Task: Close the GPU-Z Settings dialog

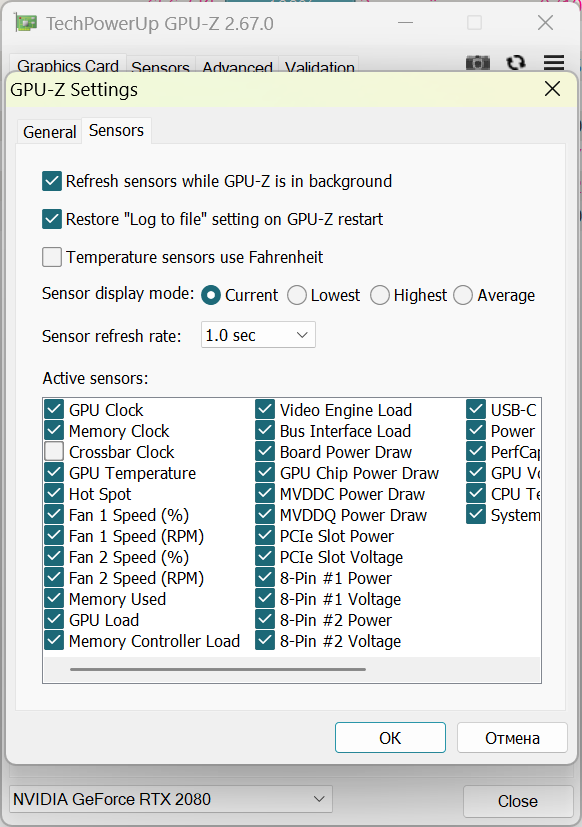Action: click(552, 89)
